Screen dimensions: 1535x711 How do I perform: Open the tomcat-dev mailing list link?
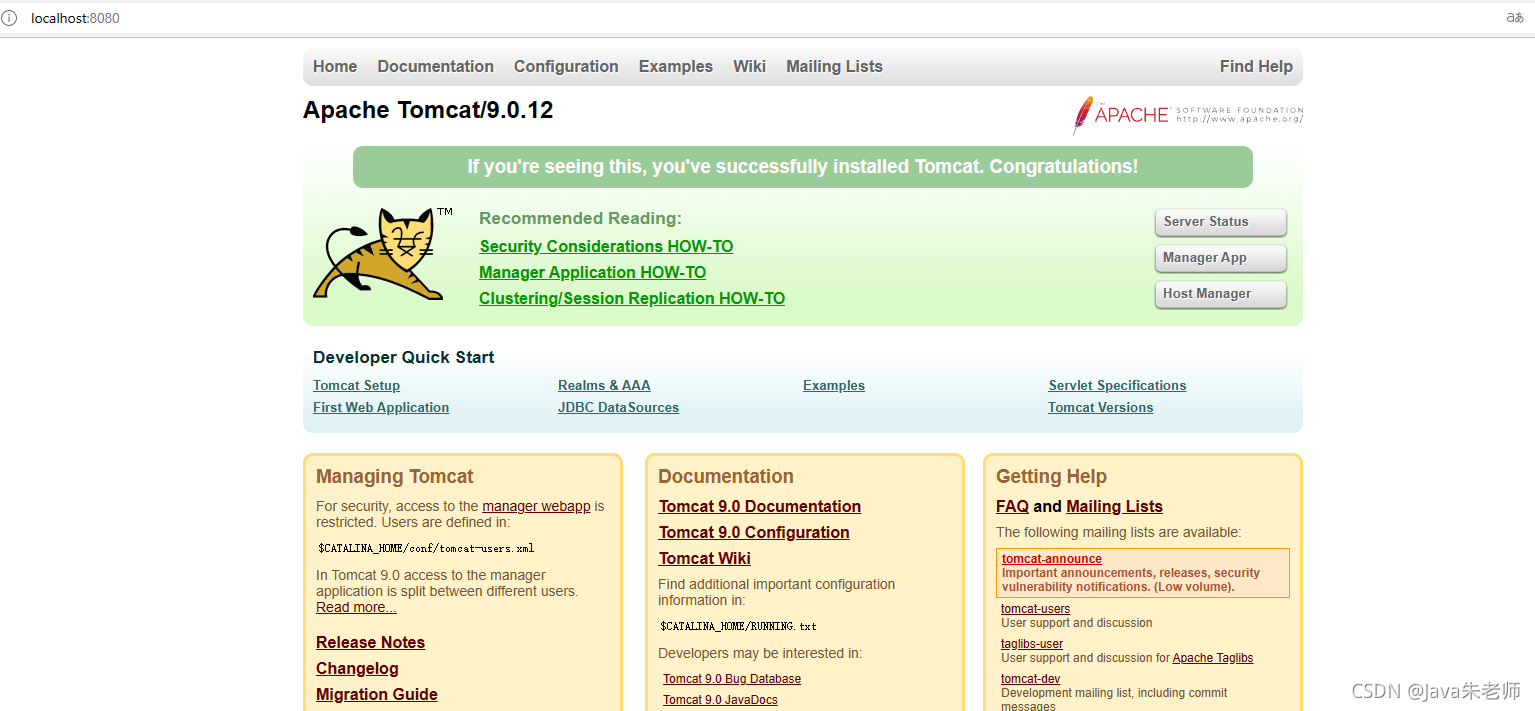(1030, 679)
